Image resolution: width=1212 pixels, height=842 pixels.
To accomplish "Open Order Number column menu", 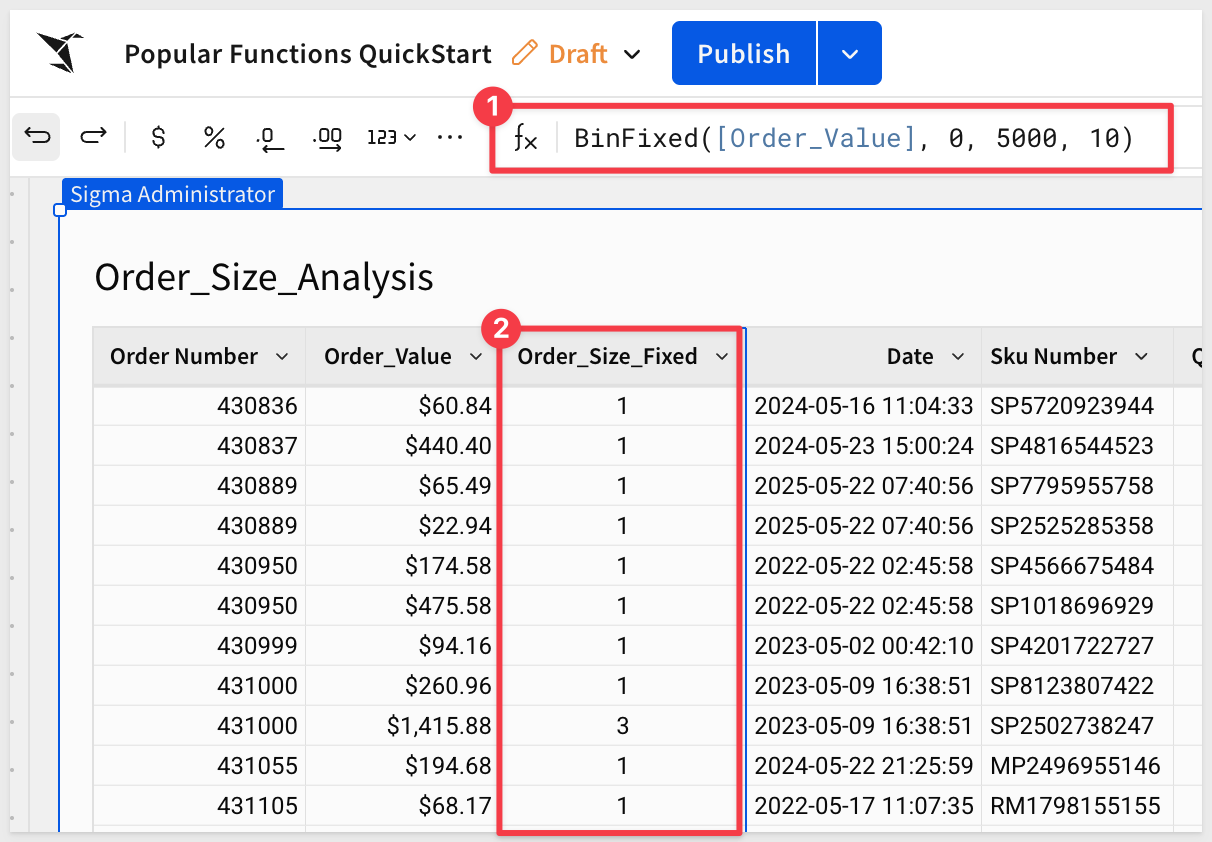I will [282, 357].
